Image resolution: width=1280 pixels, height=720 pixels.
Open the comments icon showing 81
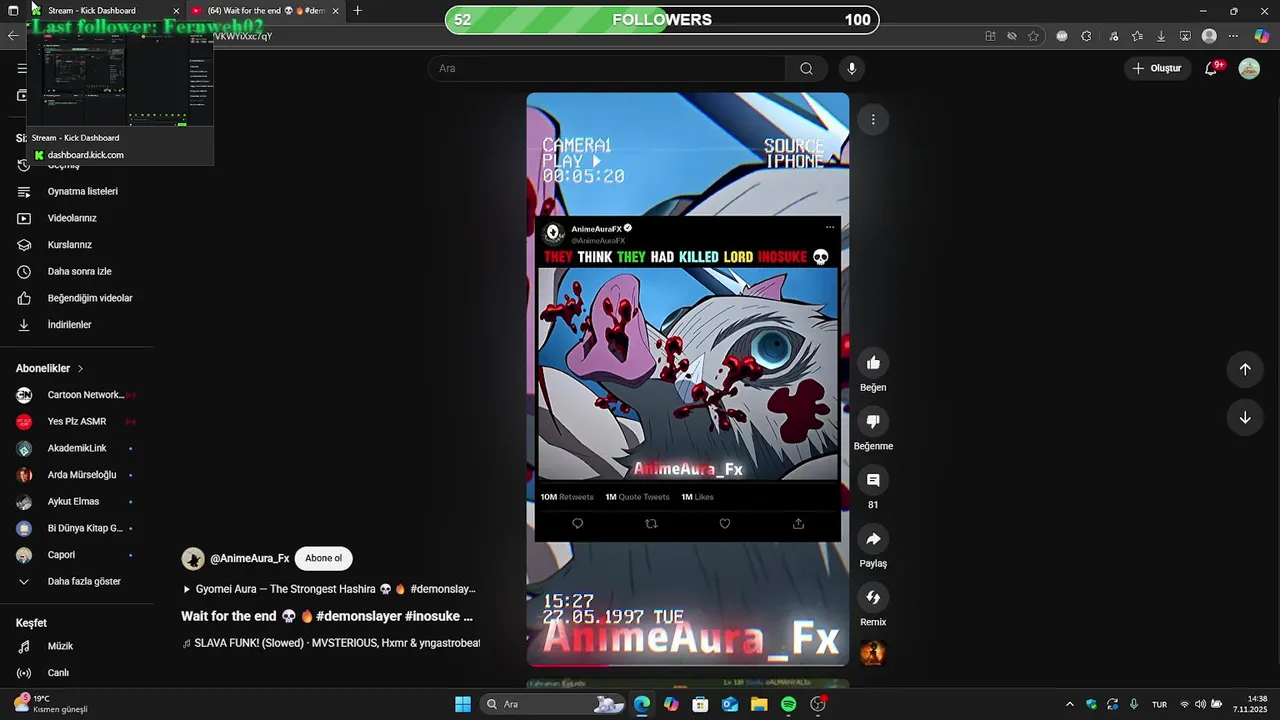tap(873, 481)
